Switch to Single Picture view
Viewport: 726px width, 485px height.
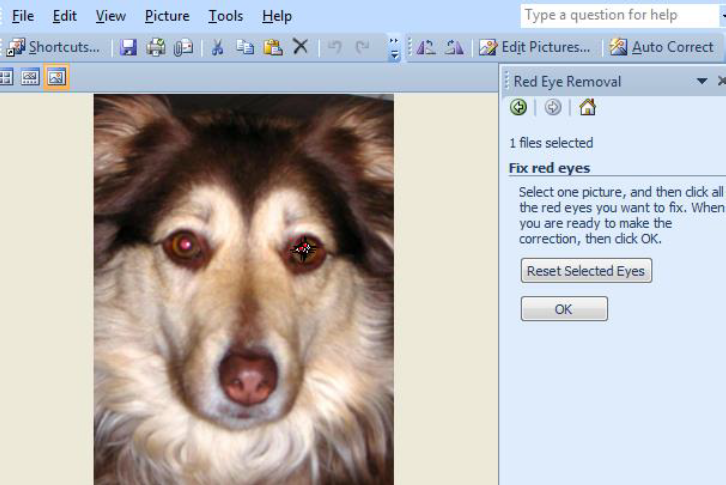click(56, 77)
